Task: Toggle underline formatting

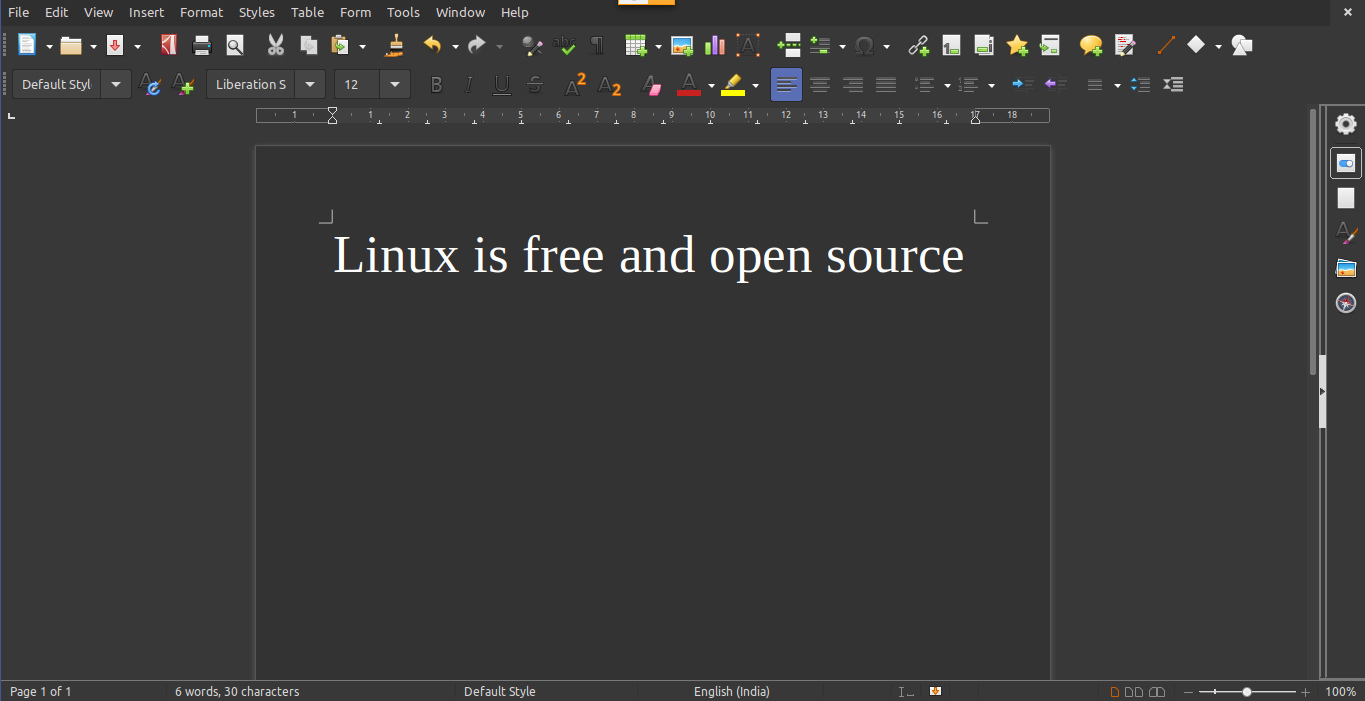Action: (501, 84)
